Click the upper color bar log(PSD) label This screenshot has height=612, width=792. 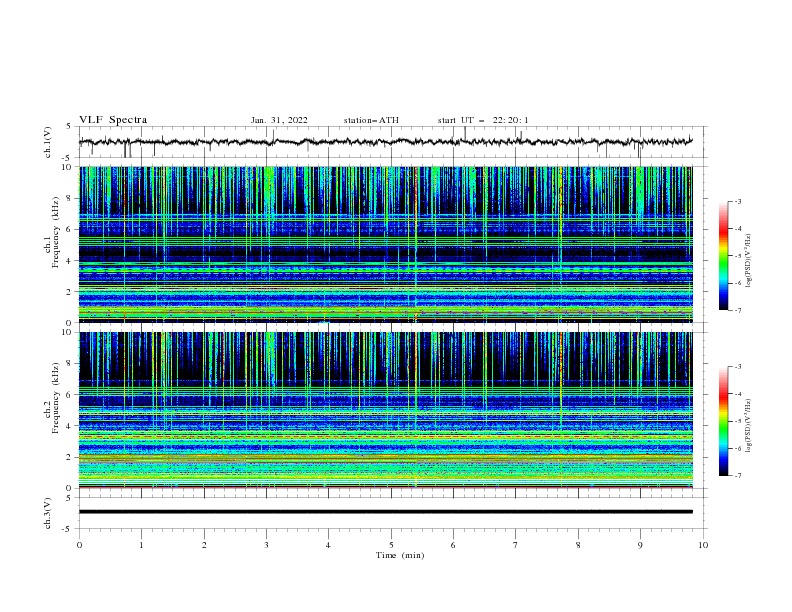(x=749, y=261)
